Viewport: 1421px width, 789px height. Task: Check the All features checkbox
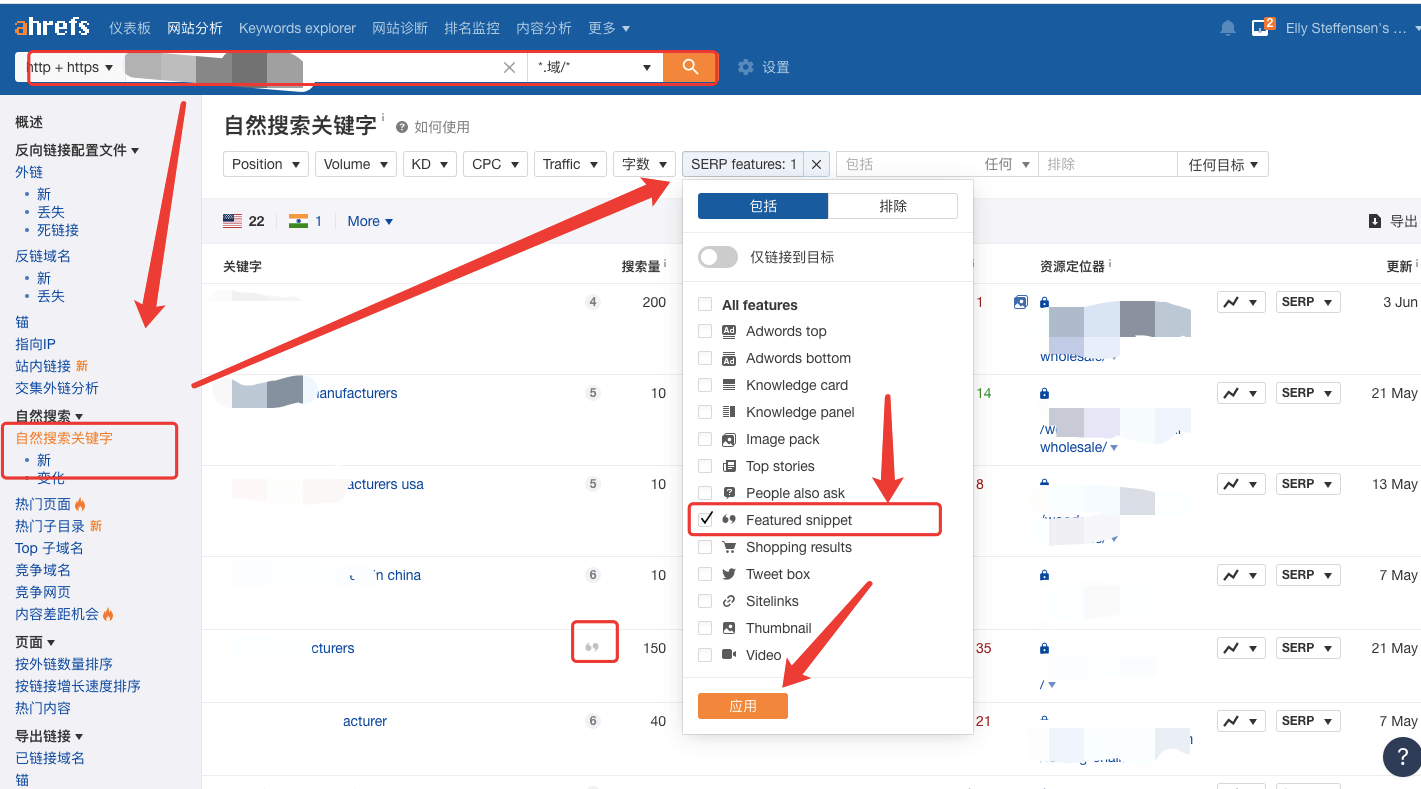[x=705, y=305]
